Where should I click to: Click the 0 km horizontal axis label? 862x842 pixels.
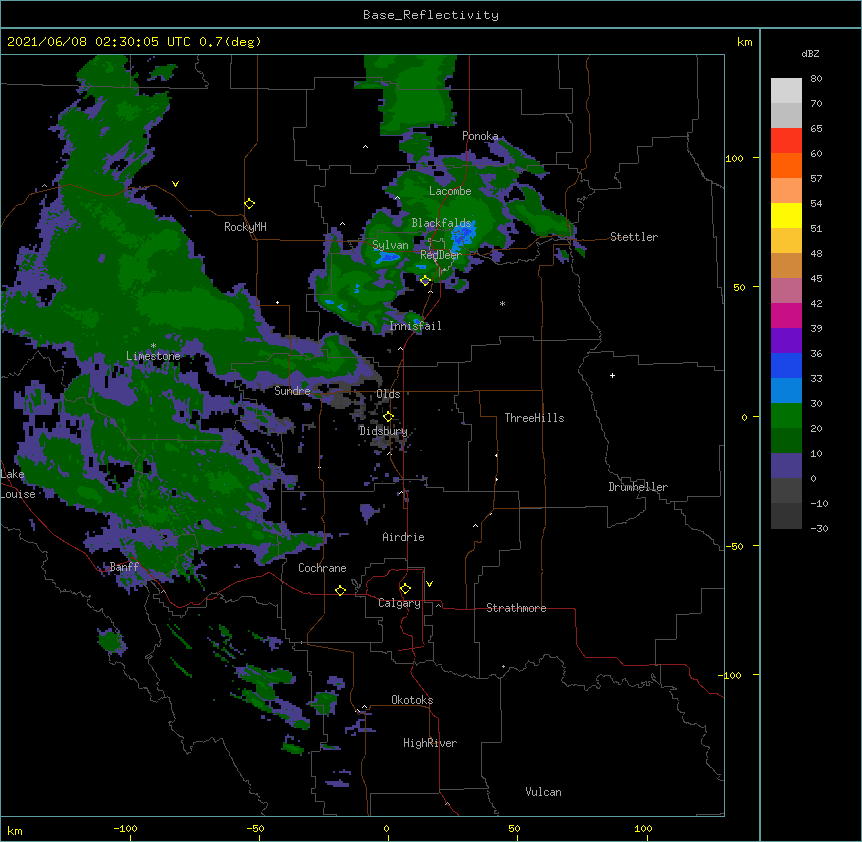point(386,828)
